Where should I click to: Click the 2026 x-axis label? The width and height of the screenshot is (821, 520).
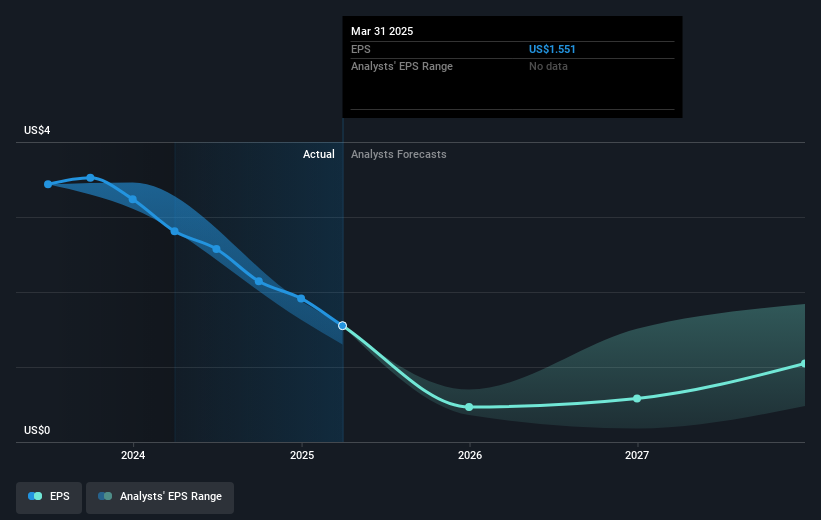pyautogui.click(x=470, y=456)
